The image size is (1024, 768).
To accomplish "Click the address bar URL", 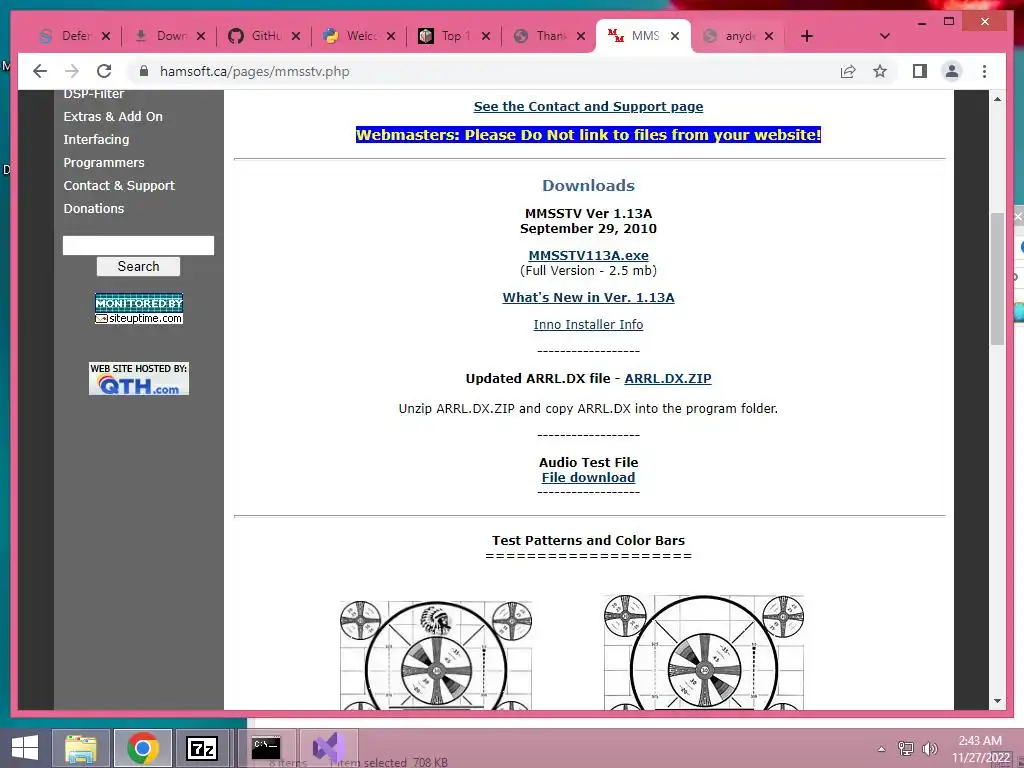I will 255,71.
